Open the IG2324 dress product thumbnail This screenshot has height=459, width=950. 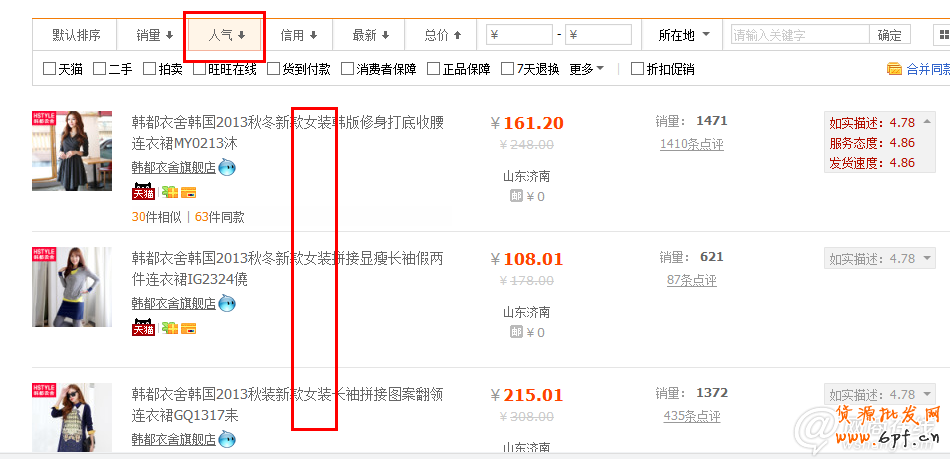[72, 287]
